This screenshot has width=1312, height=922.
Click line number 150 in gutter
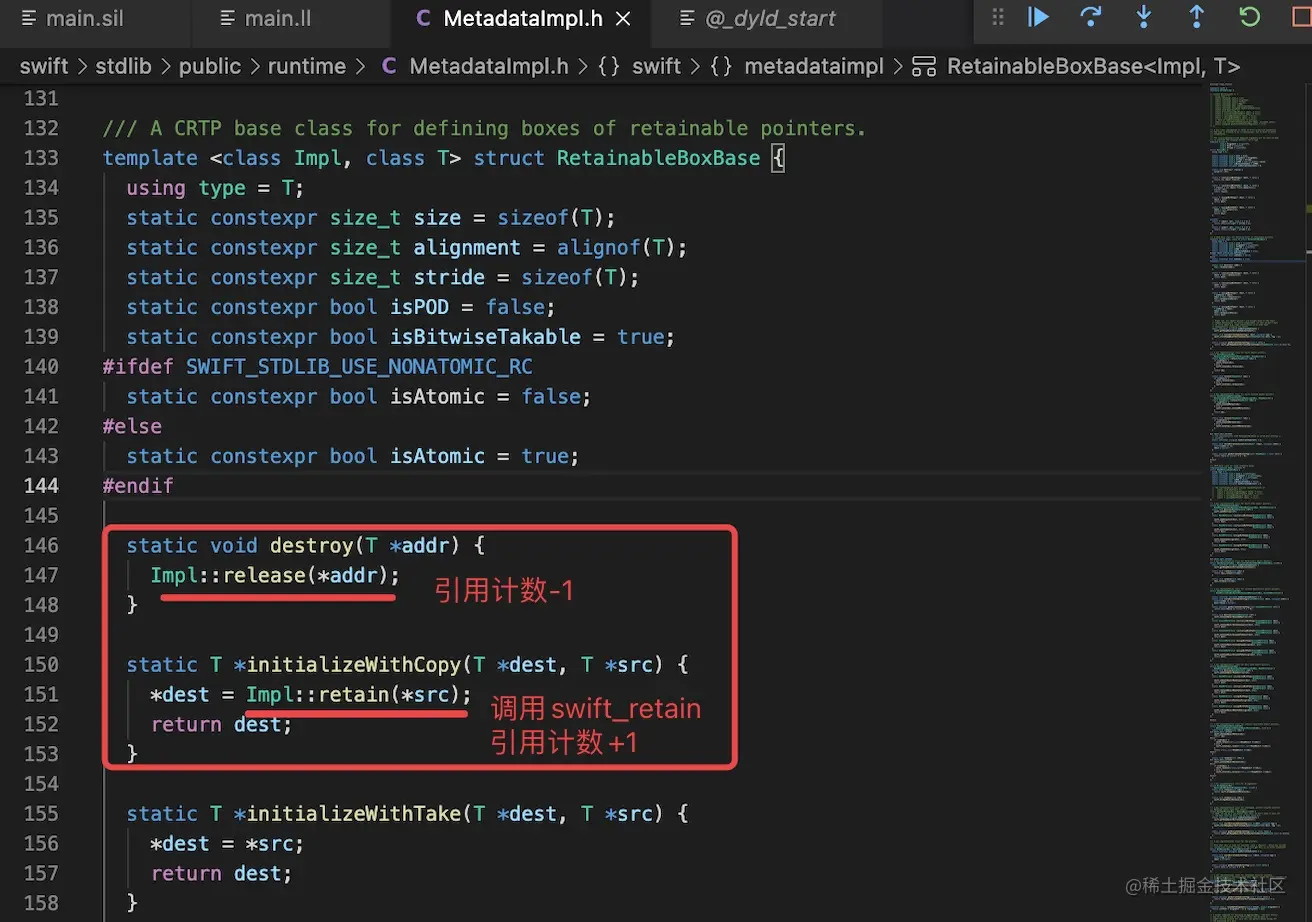[x=41, y=664]
